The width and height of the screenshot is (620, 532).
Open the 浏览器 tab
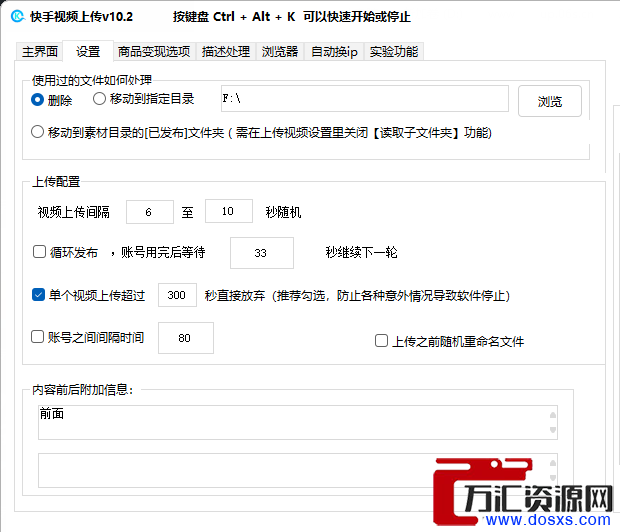pos(280,51)
